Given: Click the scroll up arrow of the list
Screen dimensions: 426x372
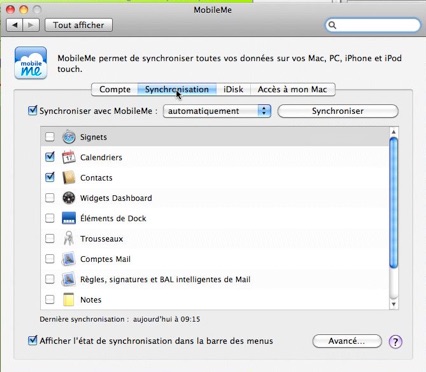Looking at the screenshot, I should [x=394, y=132].
